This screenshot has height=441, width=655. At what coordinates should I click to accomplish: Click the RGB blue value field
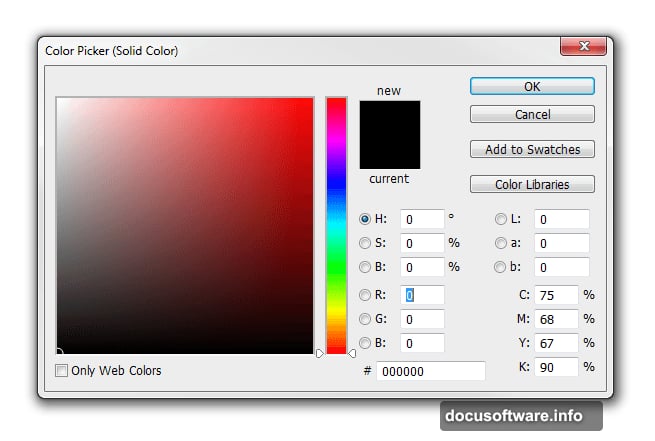coord(422,343)
